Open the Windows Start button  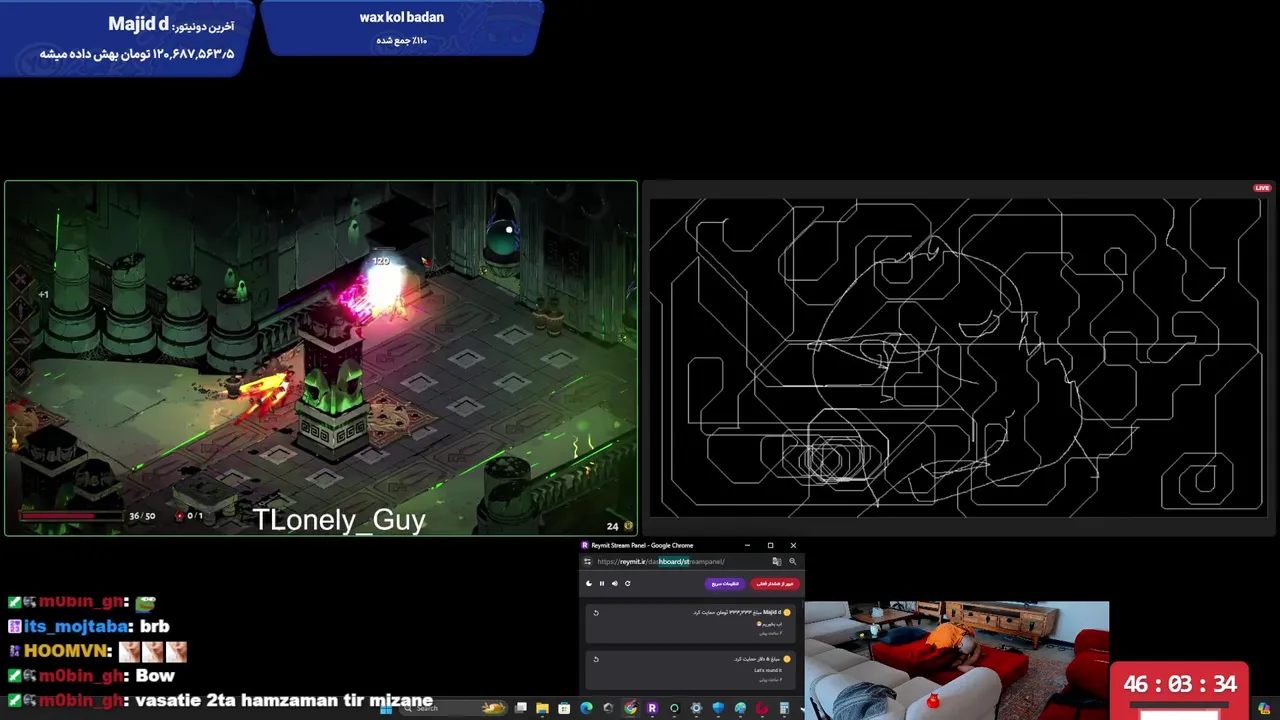click(386, 709)
